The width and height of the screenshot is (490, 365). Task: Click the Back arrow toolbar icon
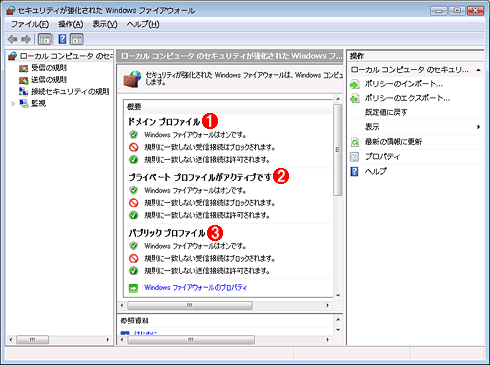13,39
